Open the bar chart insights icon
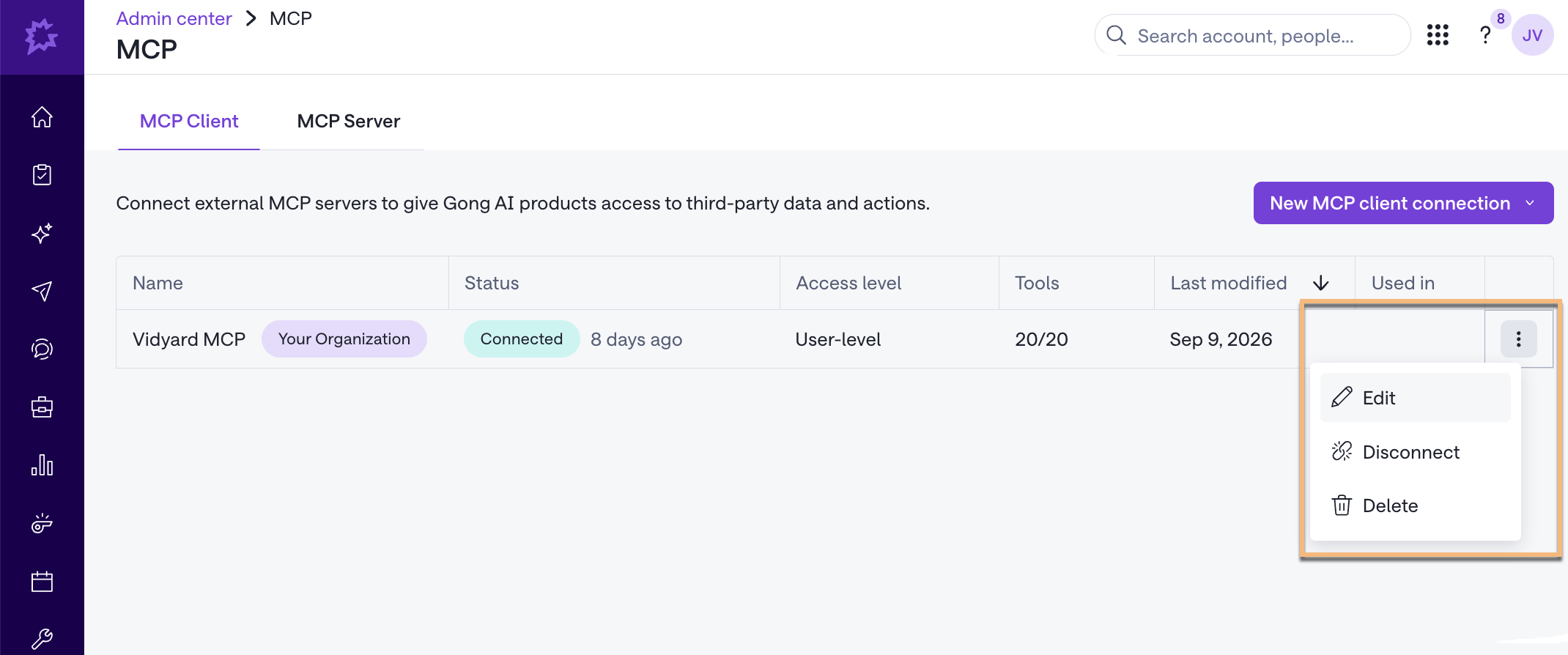 (x=42, y=465)
